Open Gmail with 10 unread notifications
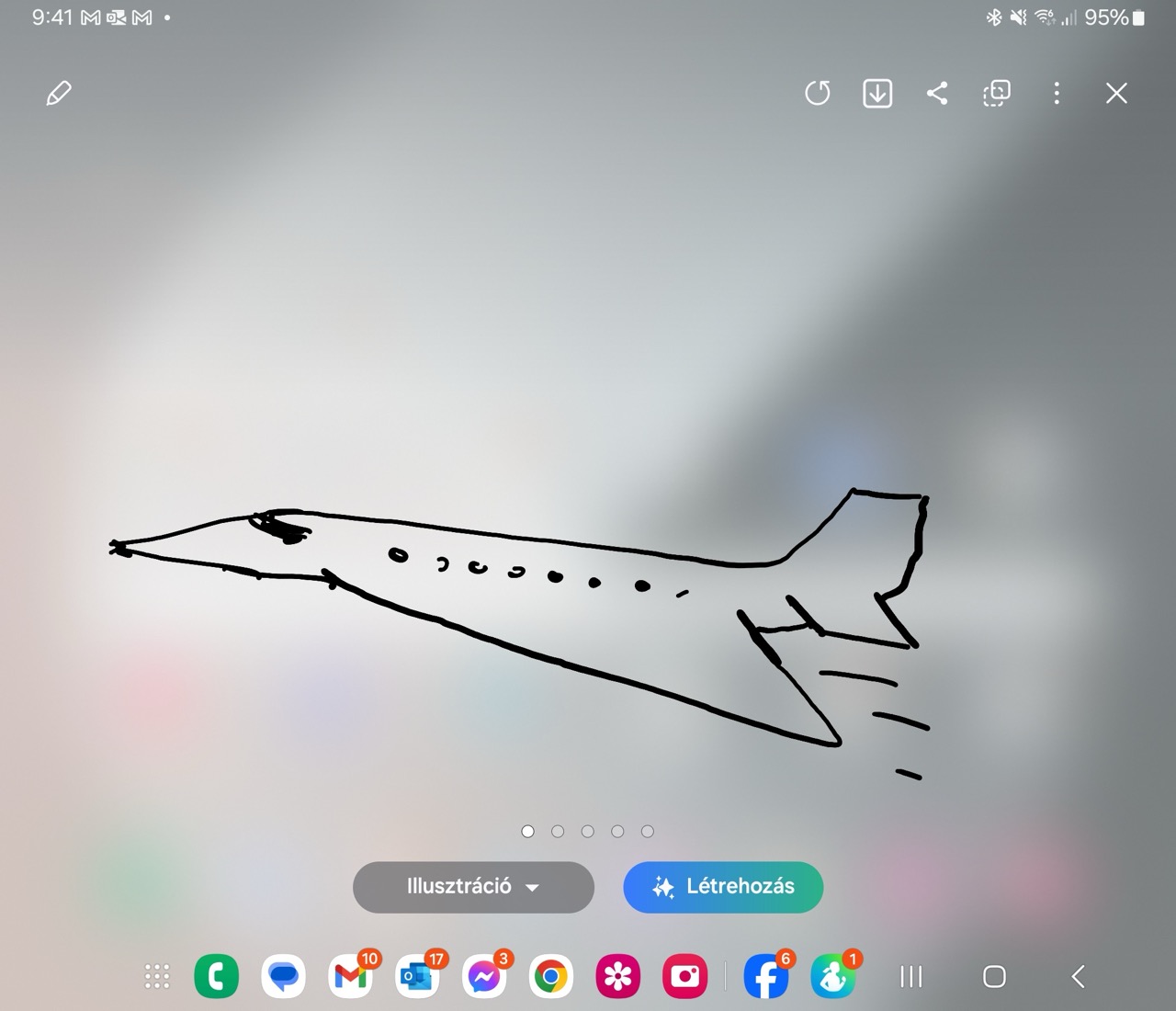Image resolution: width=1176 pixels, height=1011 pixels. click(x=351, y=976)
